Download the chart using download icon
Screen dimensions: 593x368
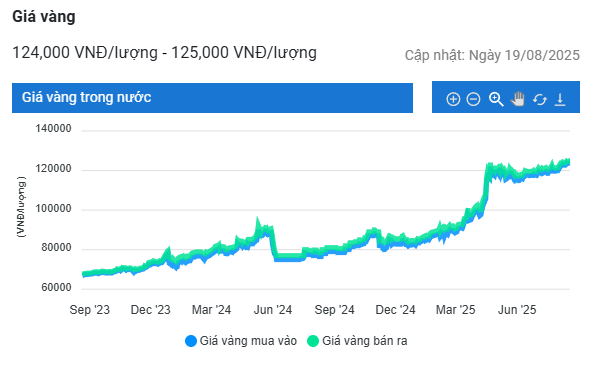pyautogui.click(x=560, y=99)
